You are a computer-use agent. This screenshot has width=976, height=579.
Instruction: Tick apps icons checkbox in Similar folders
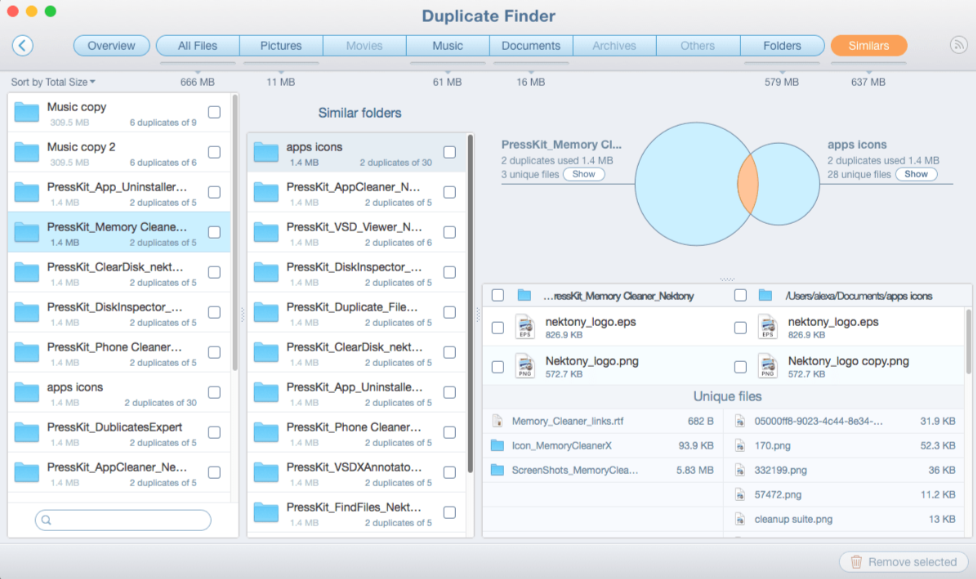tap(449, 152)
